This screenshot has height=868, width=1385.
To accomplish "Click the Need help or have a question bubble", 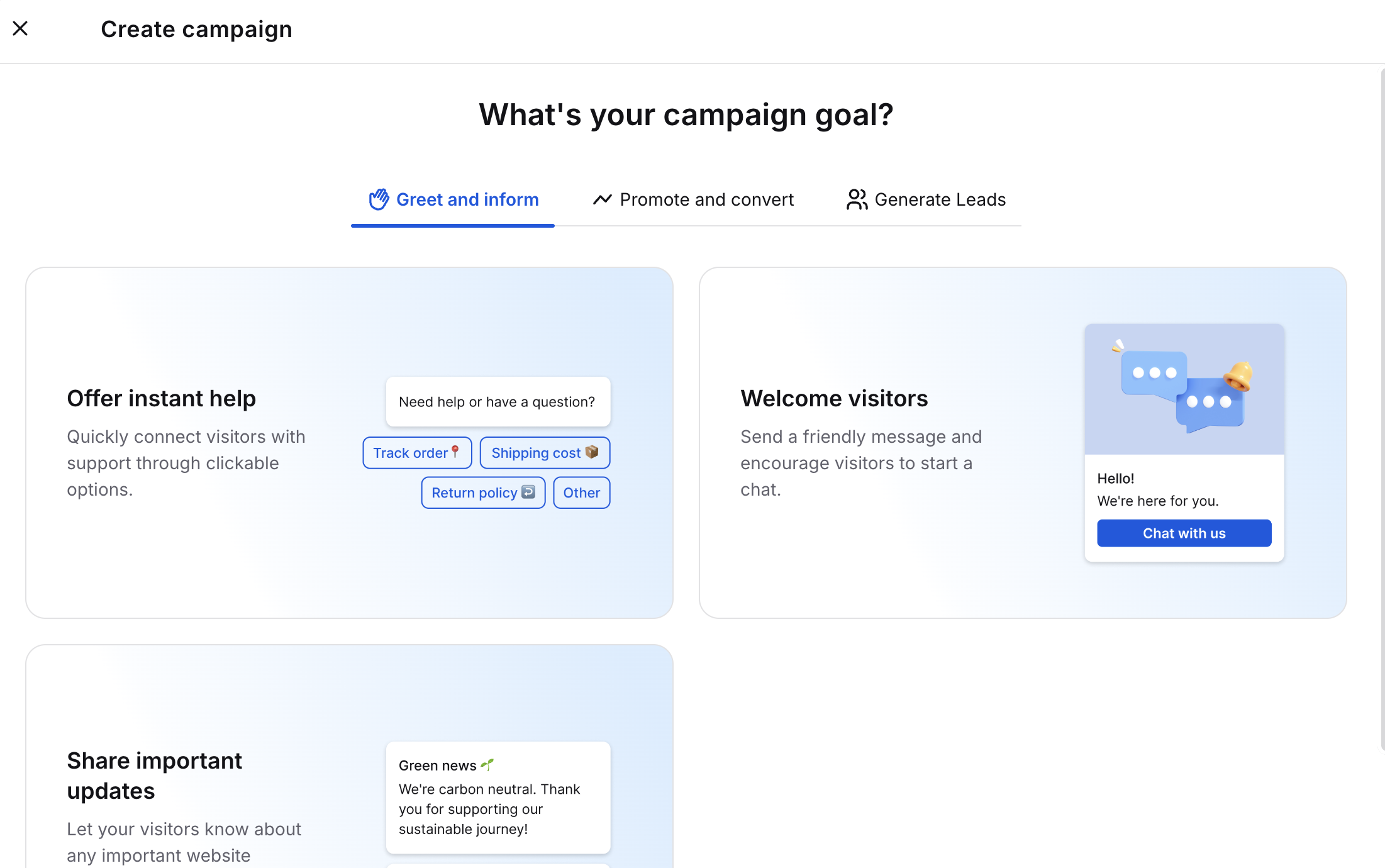I will coord(498,402).
